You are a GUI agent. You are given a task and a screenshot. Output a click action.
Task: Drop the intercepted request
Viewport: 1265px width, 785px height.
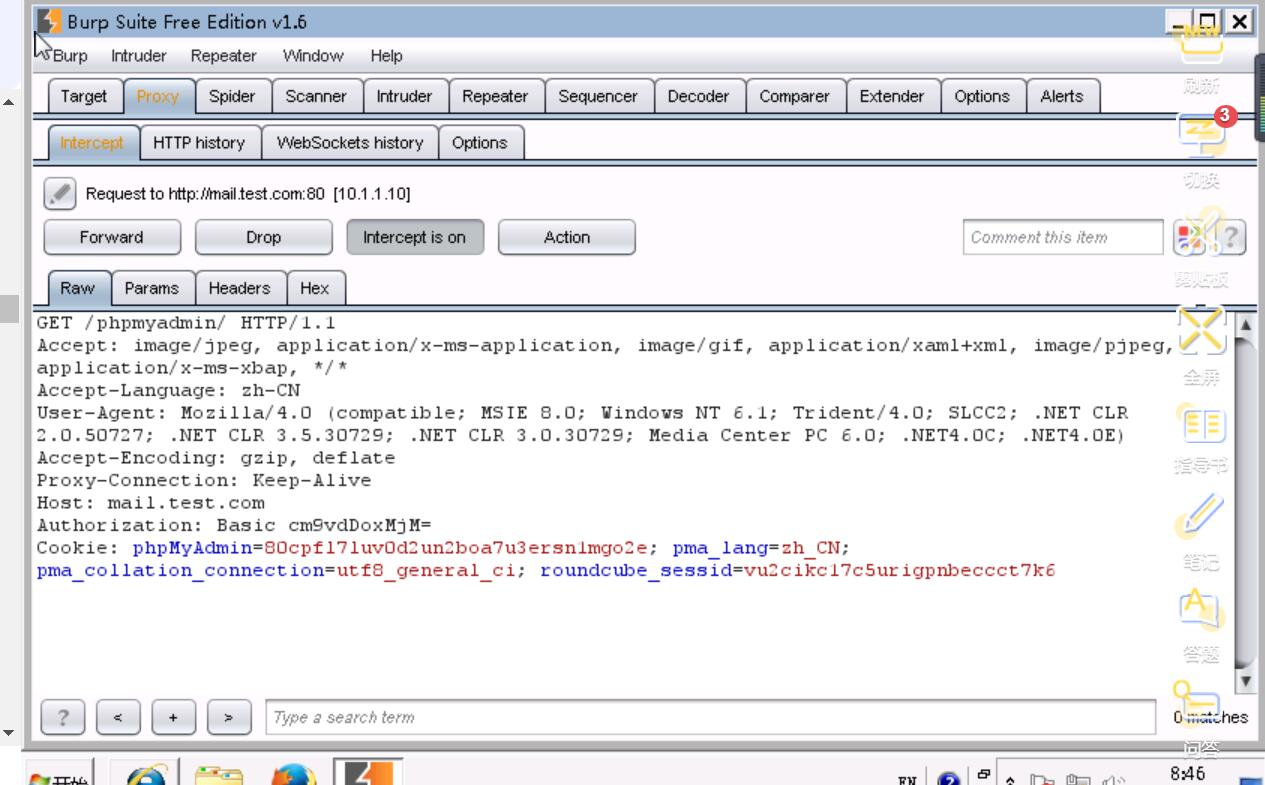[x=264, y=238]
